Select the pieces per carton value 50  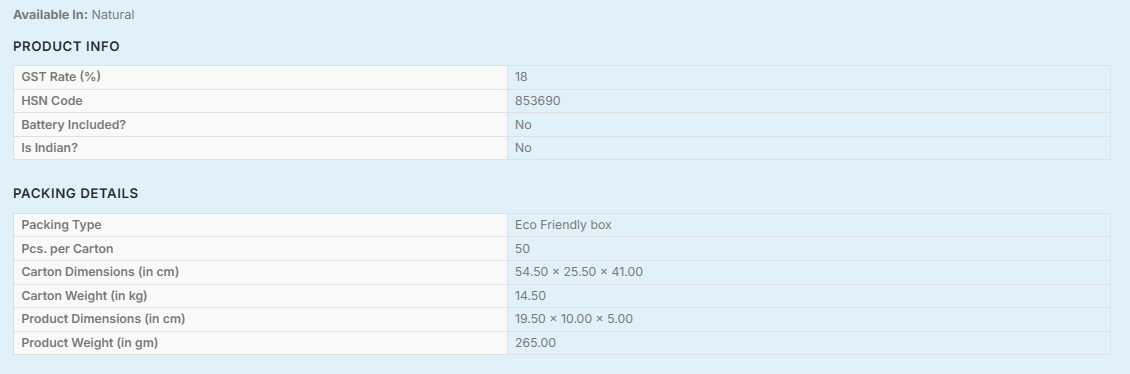click(522, 249)
